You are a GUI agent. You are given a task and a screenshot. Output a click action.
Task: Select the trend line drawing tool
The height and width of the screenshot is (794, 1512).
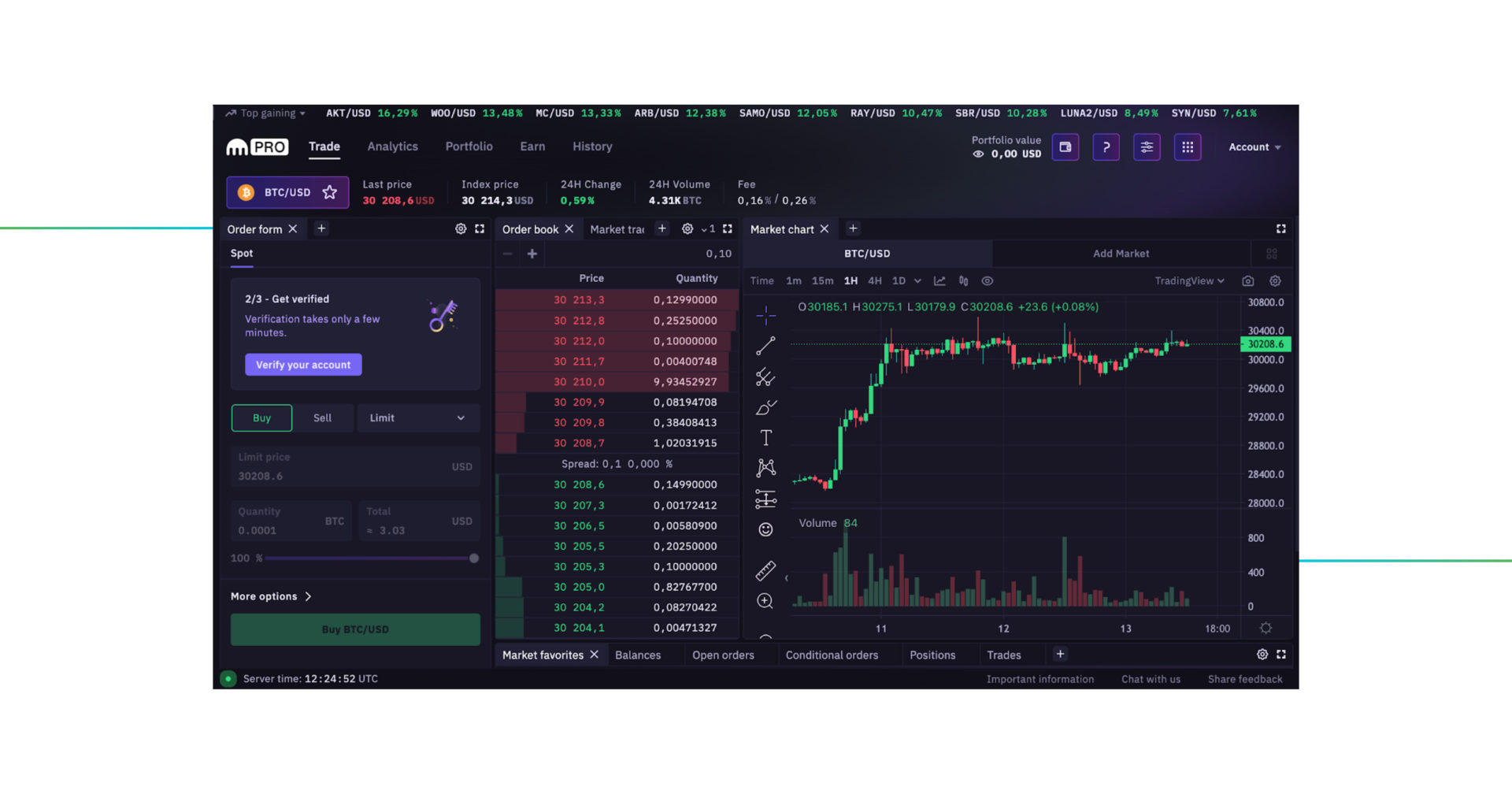[765, 345]
